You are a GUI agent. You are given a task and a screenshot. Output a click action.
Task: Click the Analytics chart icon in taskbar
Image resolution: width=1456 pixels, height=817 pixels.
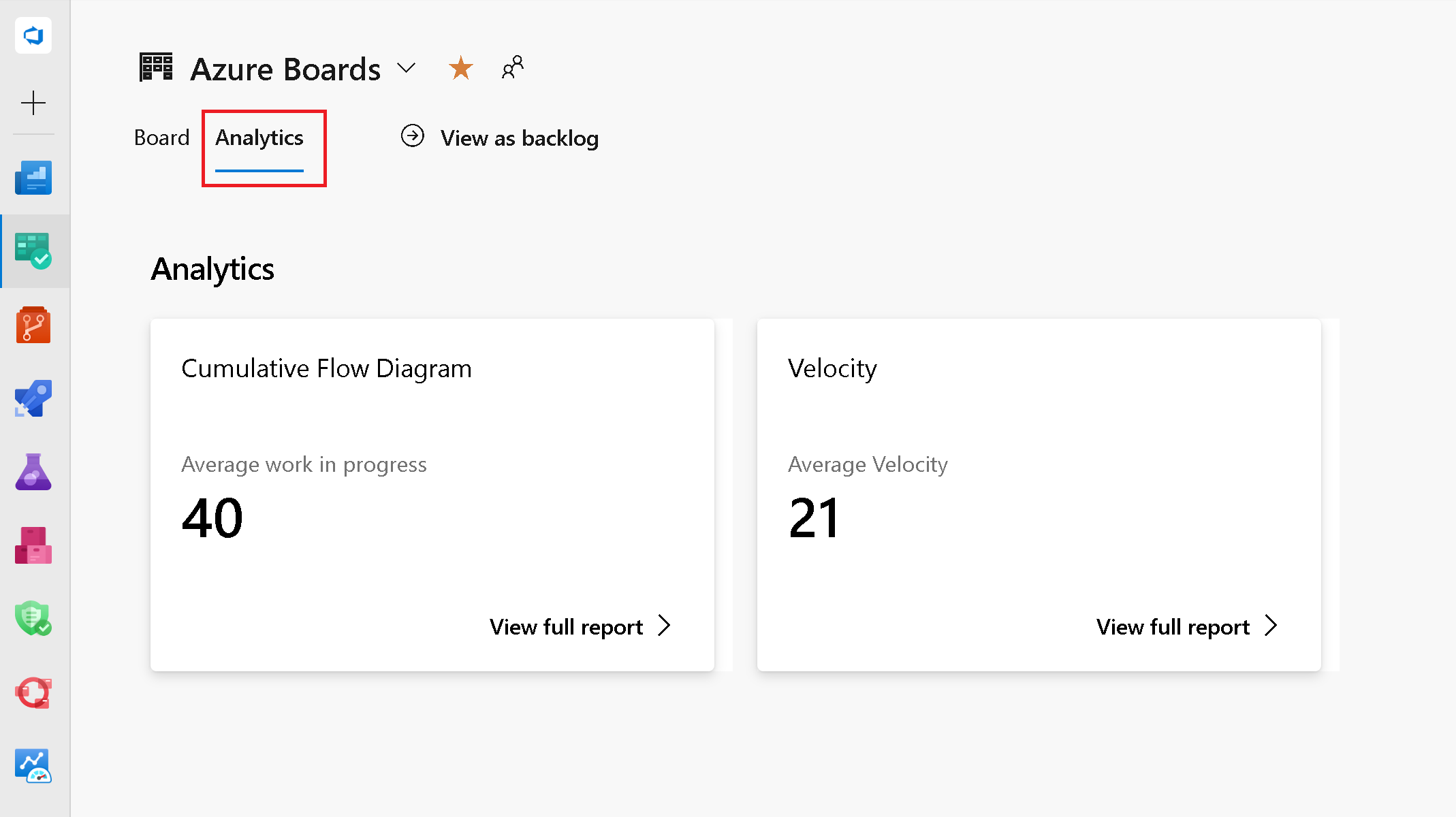(34, 765)
